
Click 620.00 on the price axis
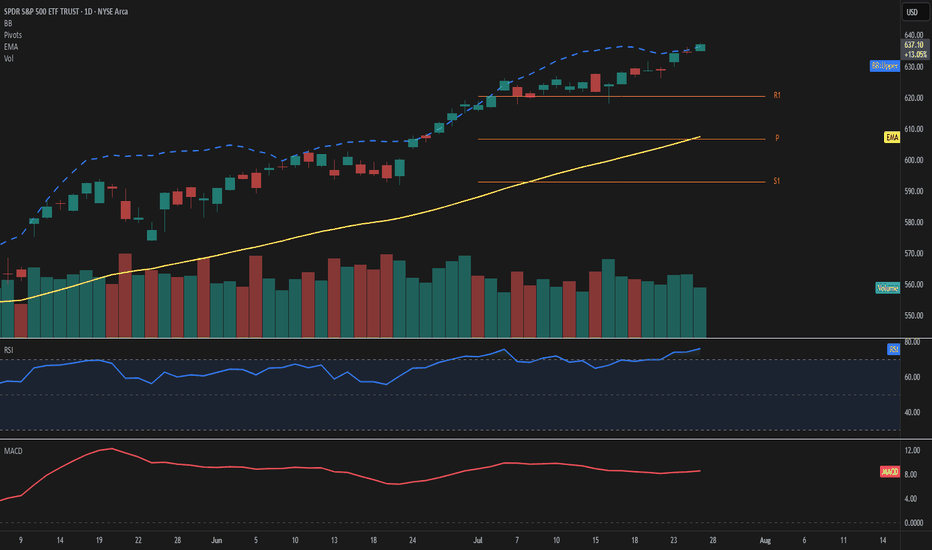[x=914, y=98]
